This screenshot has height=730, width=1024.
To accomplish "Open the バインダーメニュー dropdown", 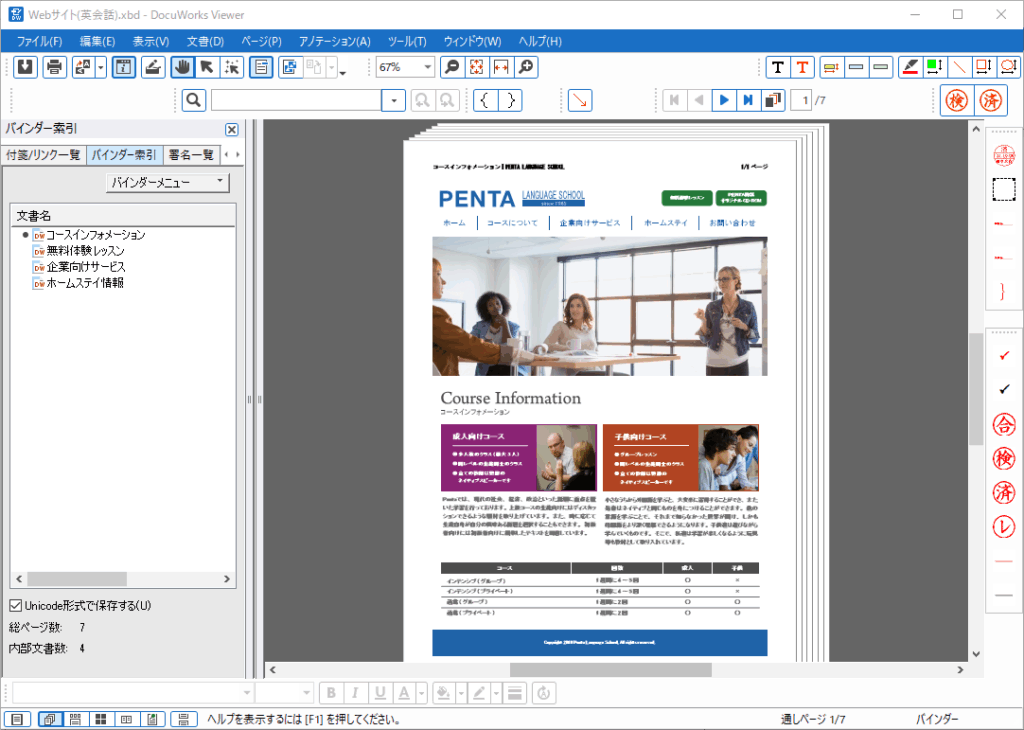I will pos(167,182).
